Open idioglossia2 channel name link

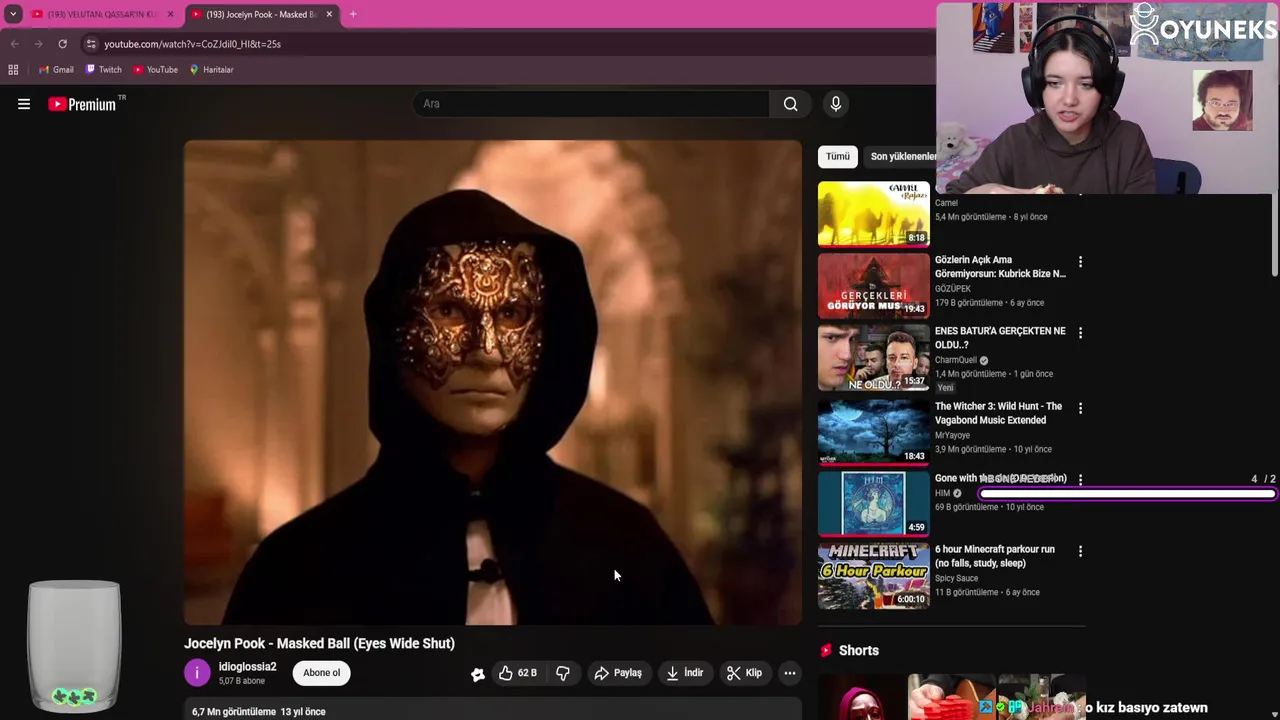tap(247, 667)
